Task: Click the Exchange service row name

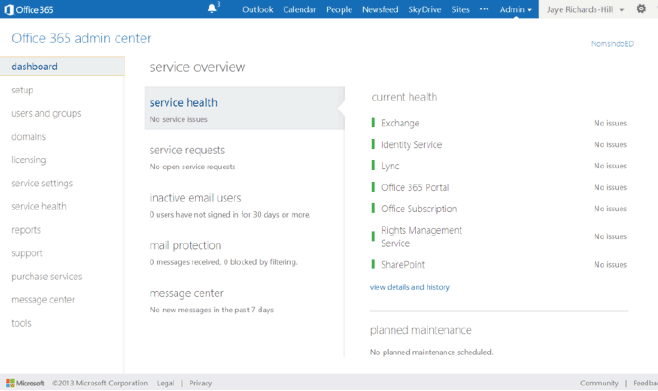Action: pyautogui.click(x=400, y=123)
